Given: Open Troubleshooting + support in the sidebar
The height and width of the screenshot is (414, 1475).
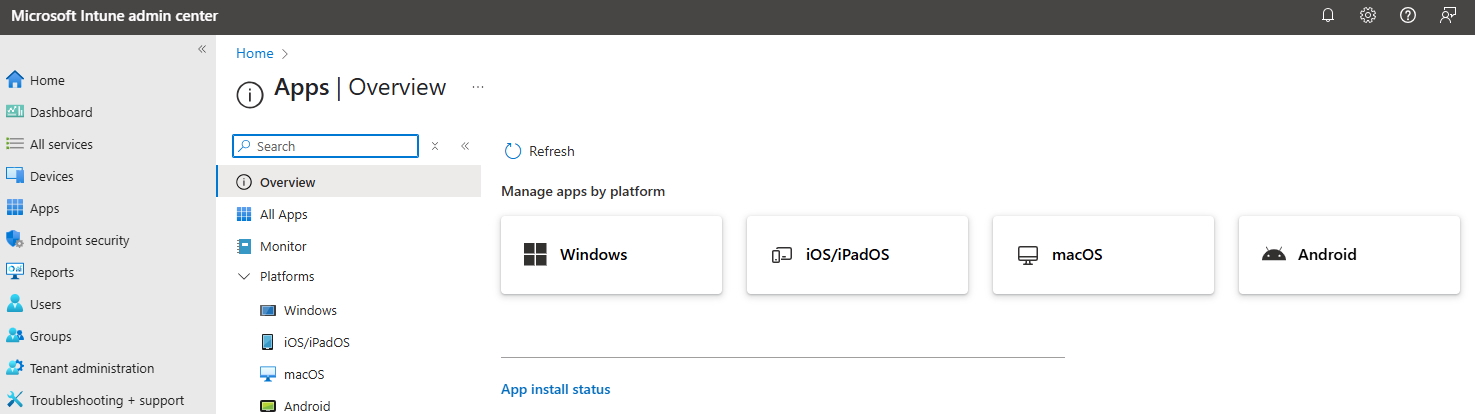Looking at the screenshot, I should pyautogui.click(x=108, y=400).
